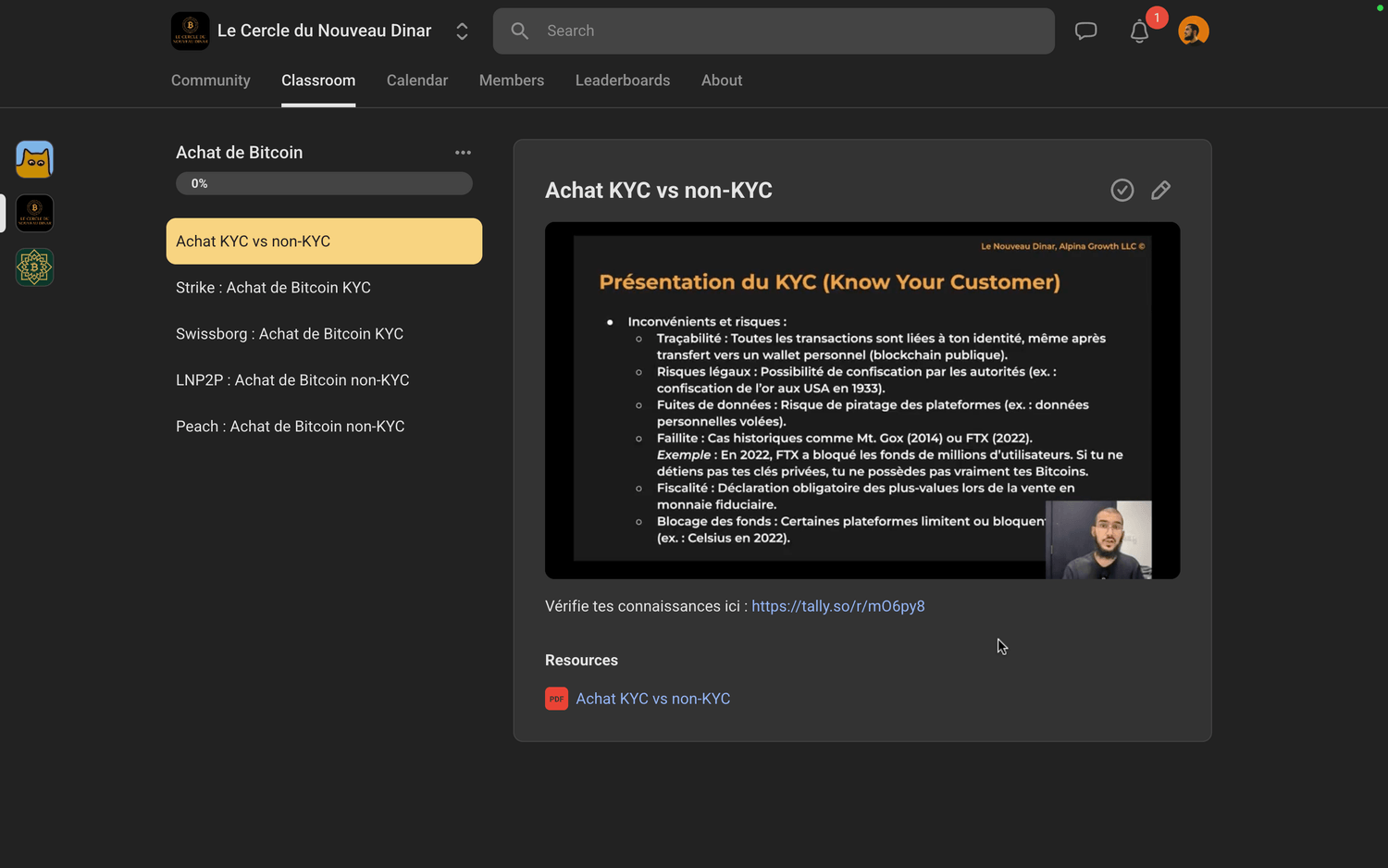
Task: Switch to the cat-face community in sidebar
Action: pos(34,159)
